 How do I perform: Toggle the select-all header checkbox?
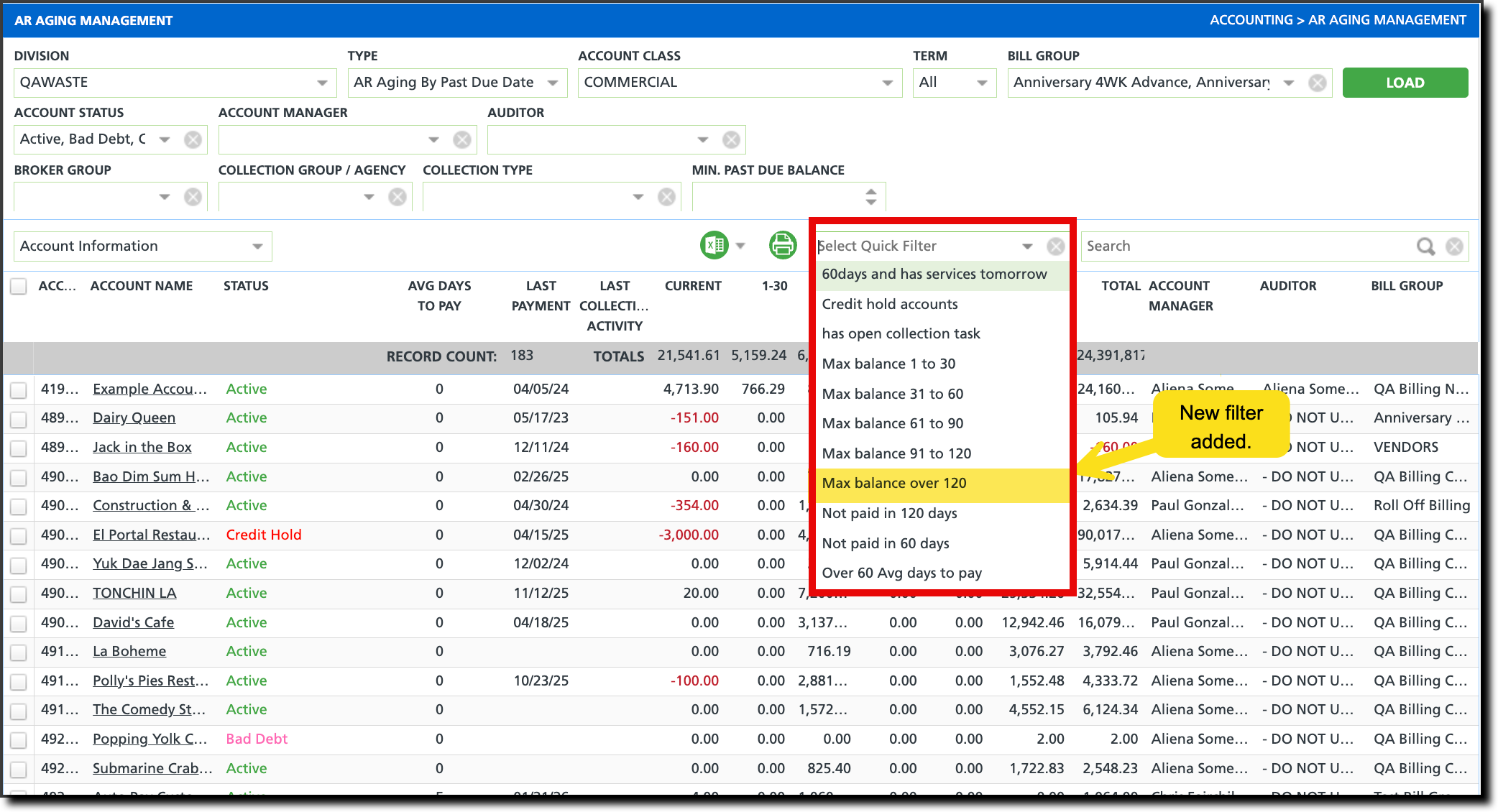(x=19, y=286)
